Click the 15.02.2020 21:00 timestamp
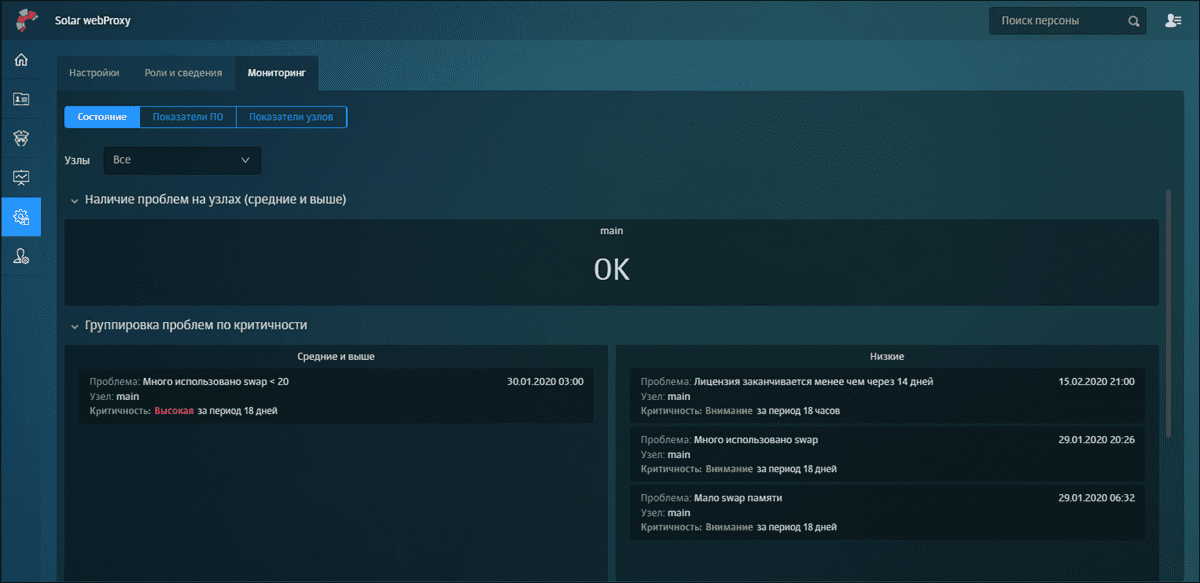Screen dimensions: 1200x583 pyautogui.click(x=1096, y=381)
